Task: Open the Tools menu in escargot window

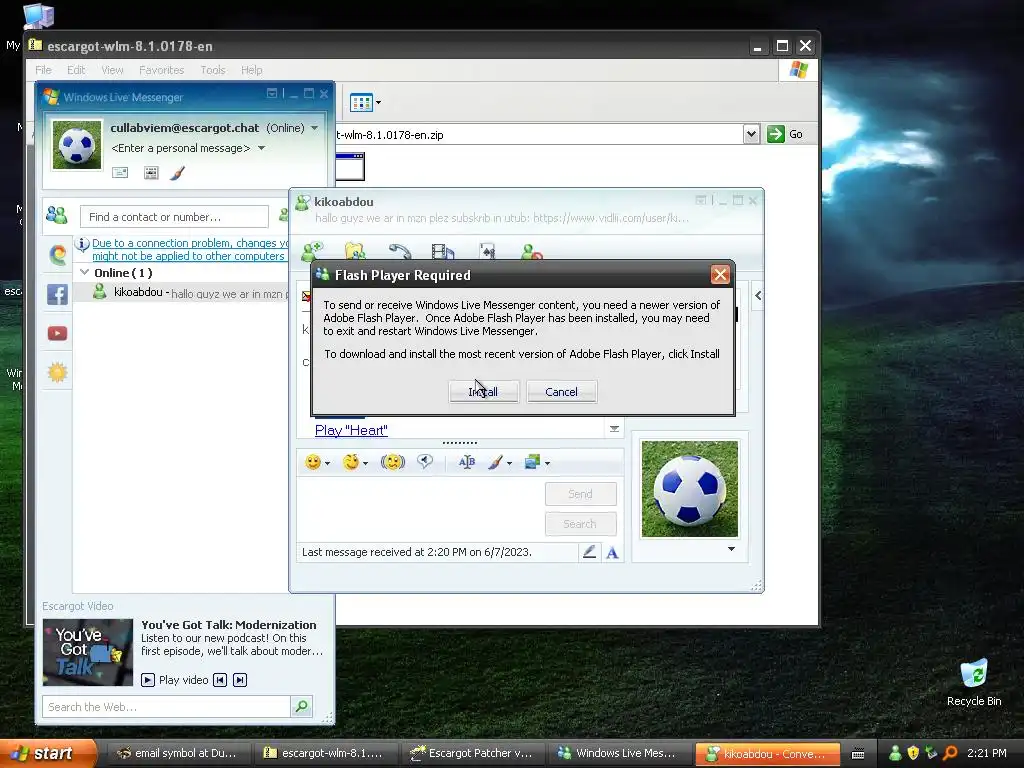Action: (x=213, y=70)
